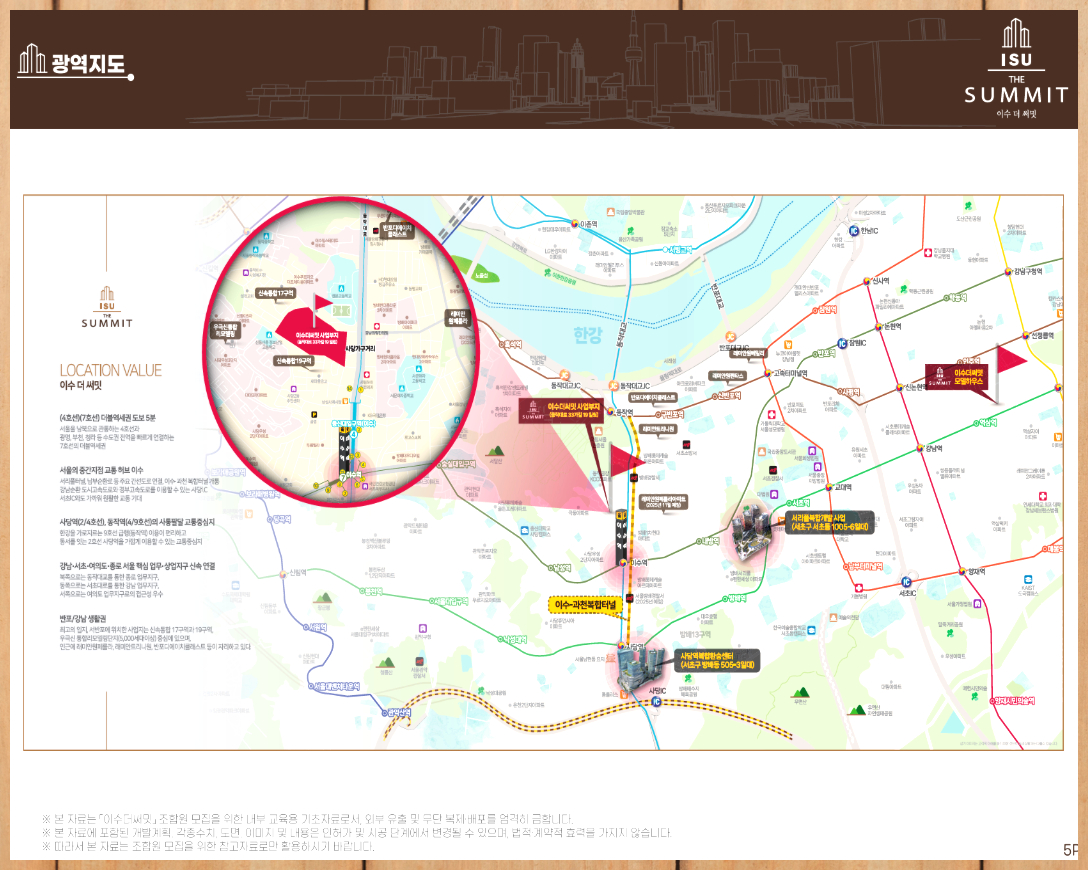Click the 5P page number
The width and height of the screenshot is (1088, 870).
pos(1070,849)
